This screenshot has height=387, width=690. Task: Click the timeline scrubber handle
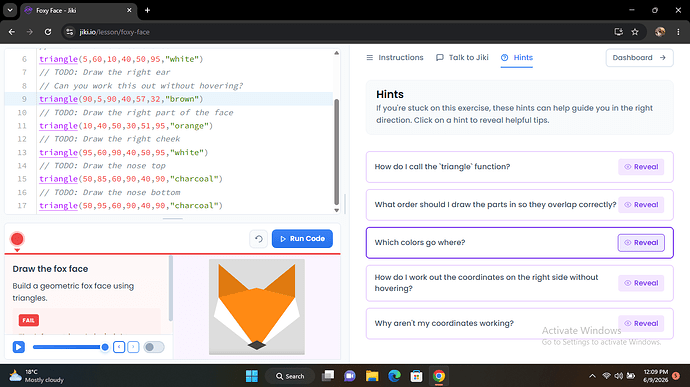point(105,347)
